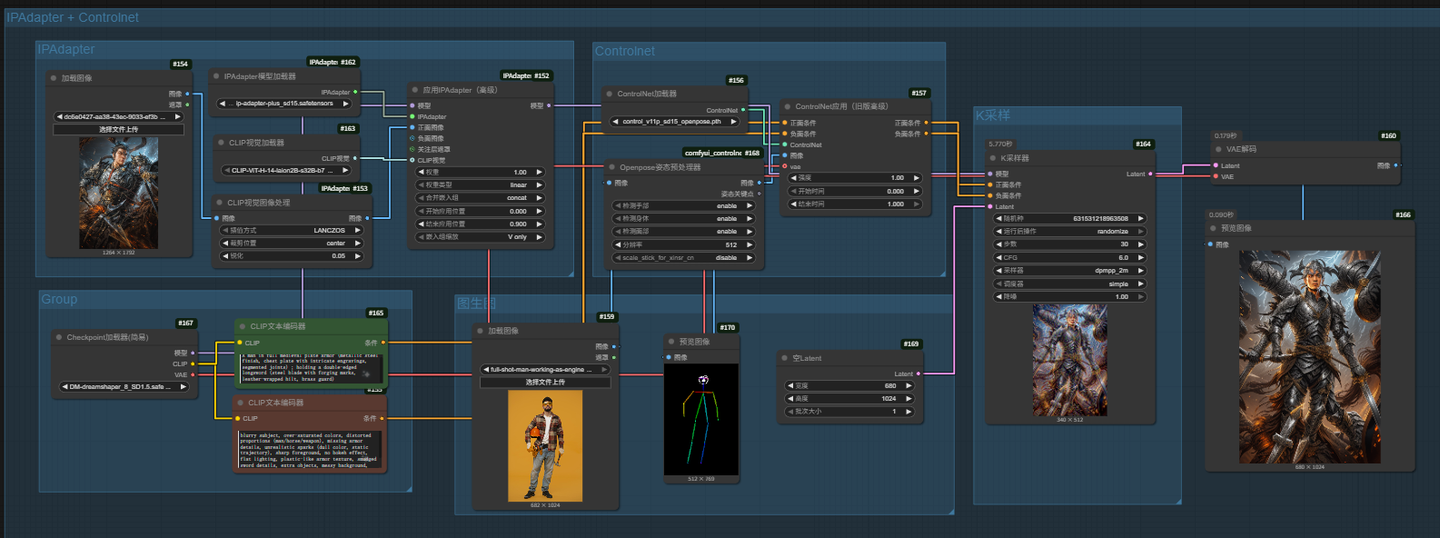Open the 运行后操作 randomize dropdown

[x=1070, y=231]
